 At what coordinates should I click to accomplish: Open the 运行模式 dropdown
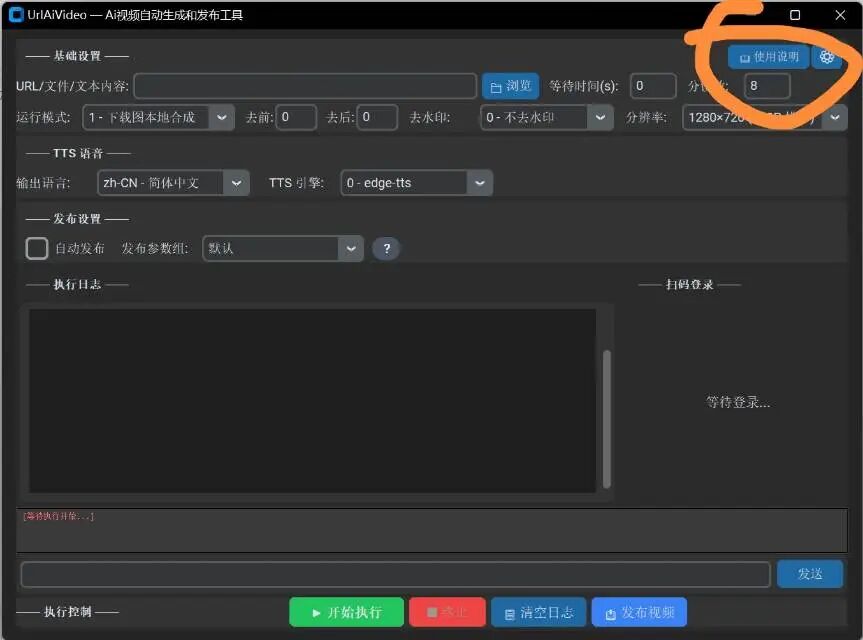(159, 117)
